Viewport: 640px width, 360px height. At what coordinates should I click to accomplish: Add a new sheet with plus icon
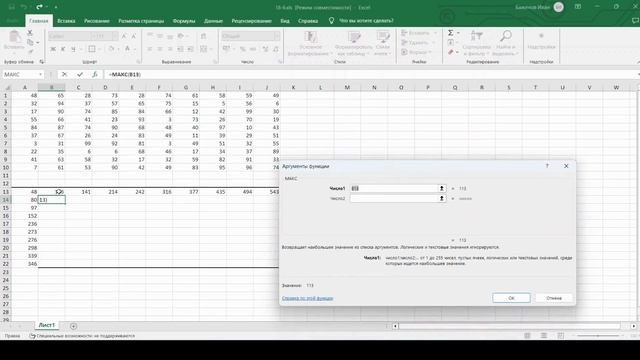coord(73,326)
